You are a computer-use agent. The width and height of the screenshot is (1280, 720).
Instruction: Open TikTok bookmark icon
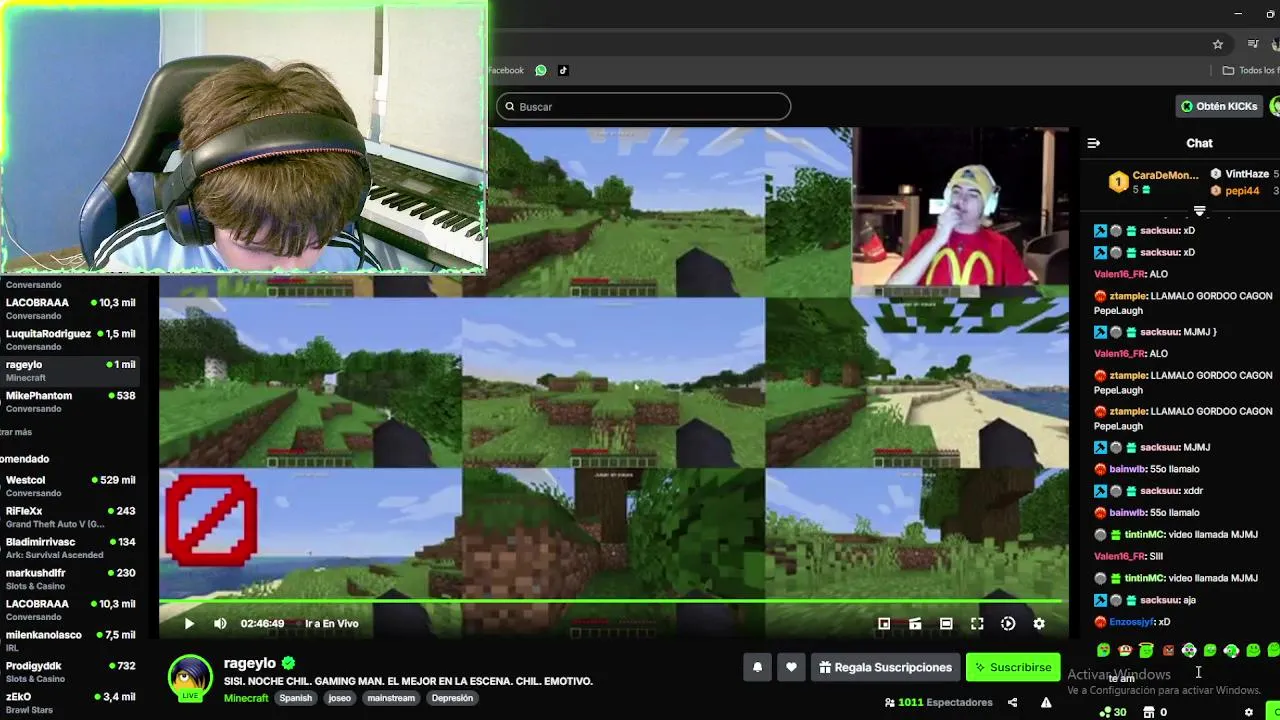563,70
